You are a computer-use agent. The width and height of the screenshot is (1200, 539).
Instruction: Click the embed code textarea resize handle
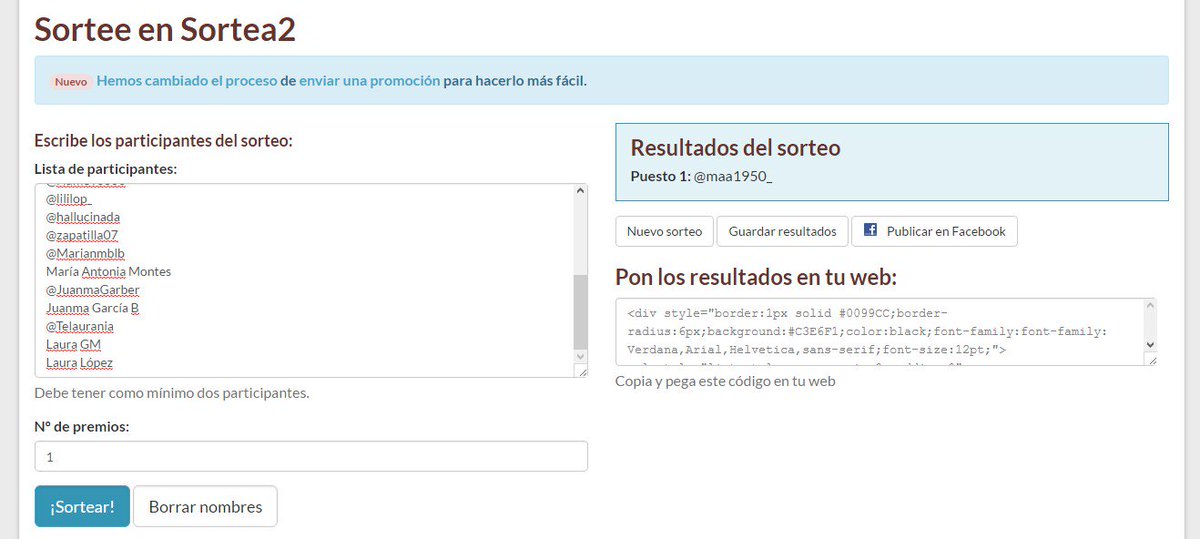(x=1150, y=359)
